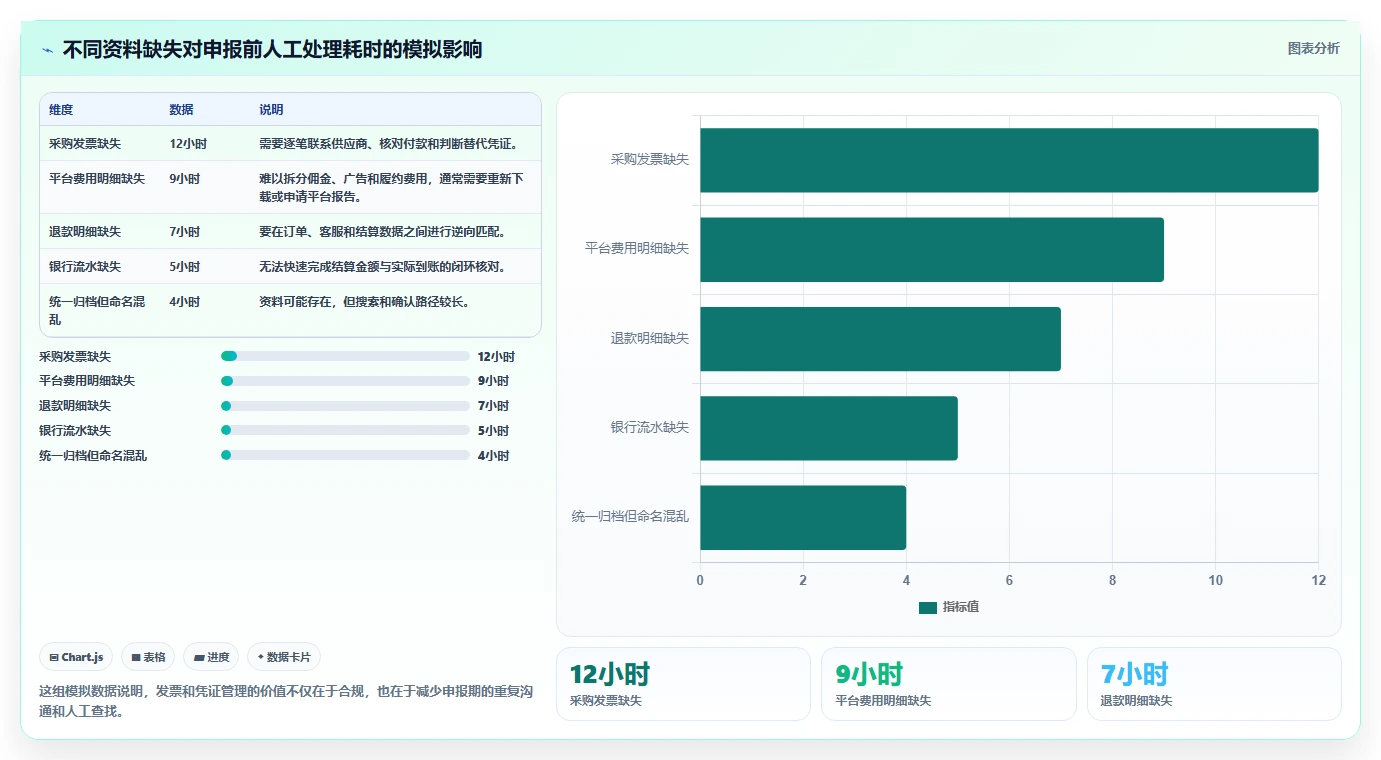The image size is (1381, 760).
Task: Select the 数据卡片 tag chip
Action: 284,657
